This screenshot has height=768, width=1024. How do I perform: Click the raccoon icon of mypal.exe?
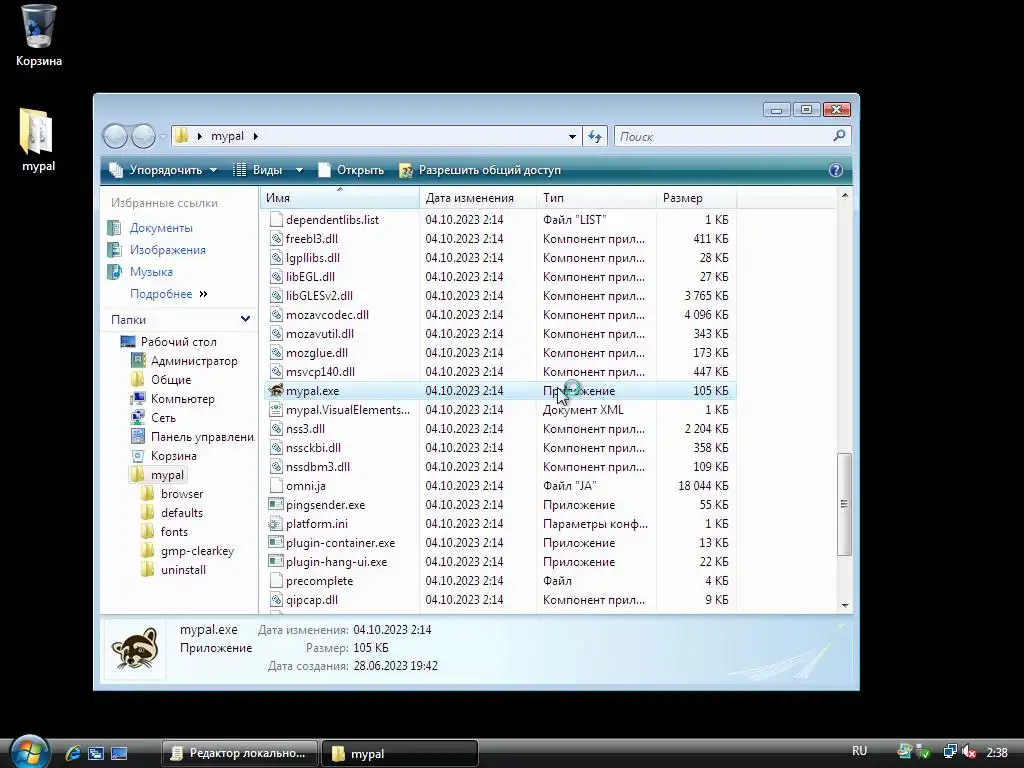click(276, 391)
